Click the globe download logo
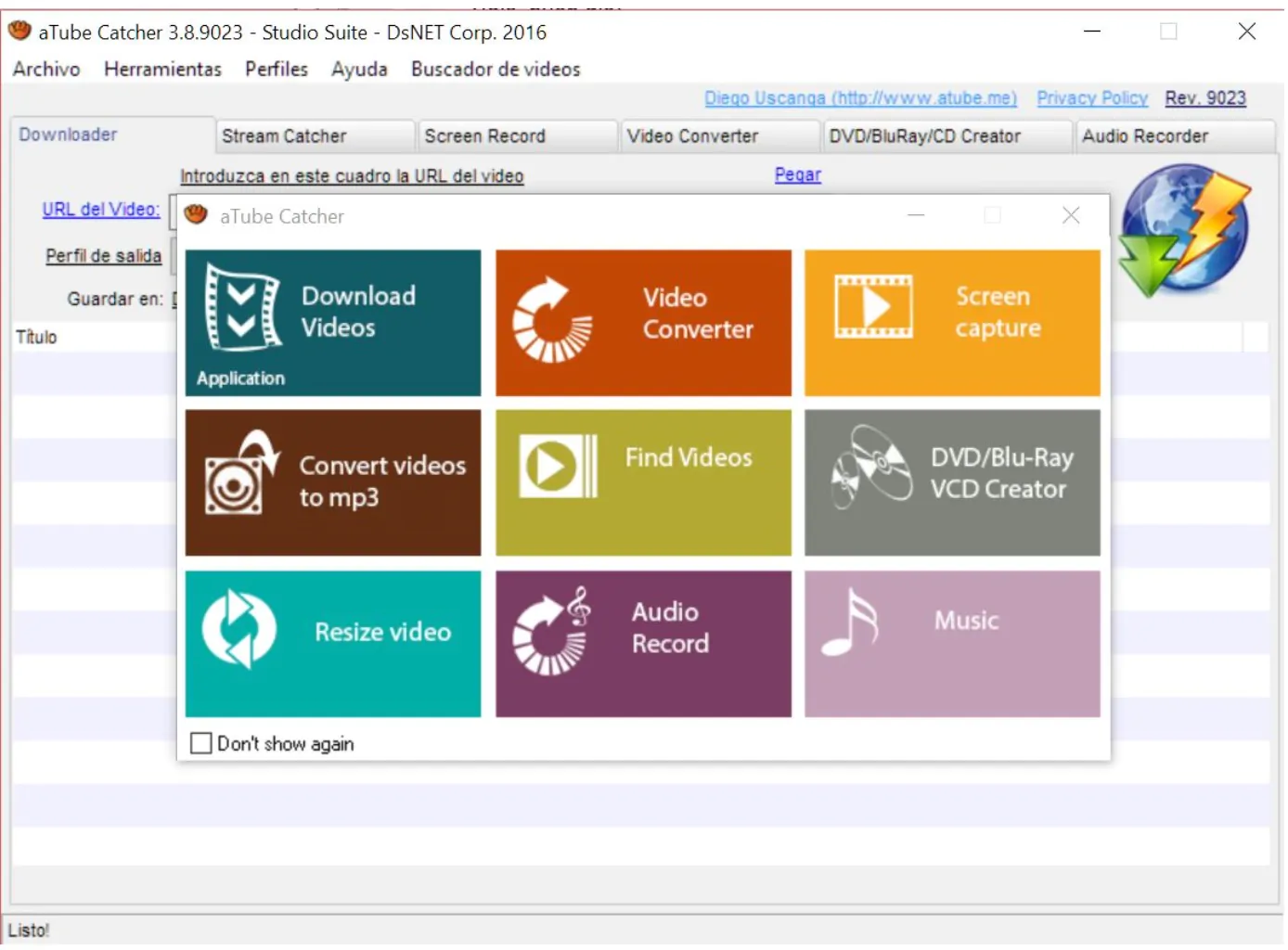1288x950 pixels. click(x=1182, y=229)
